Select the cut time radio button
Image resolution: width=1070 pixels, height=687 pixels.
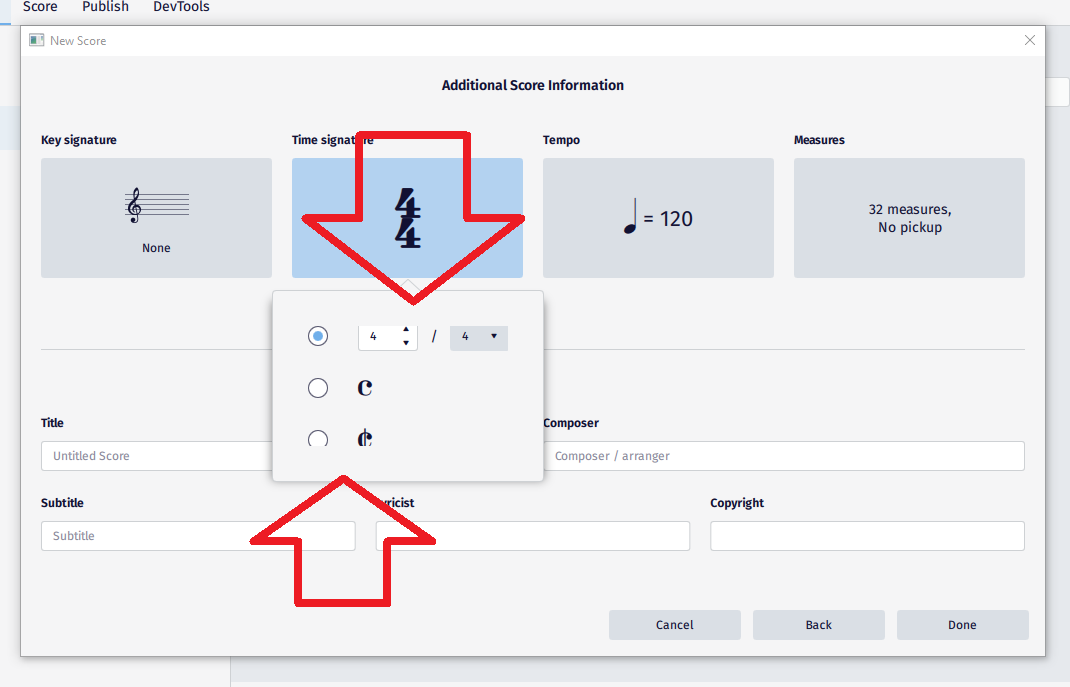point(317,438)
